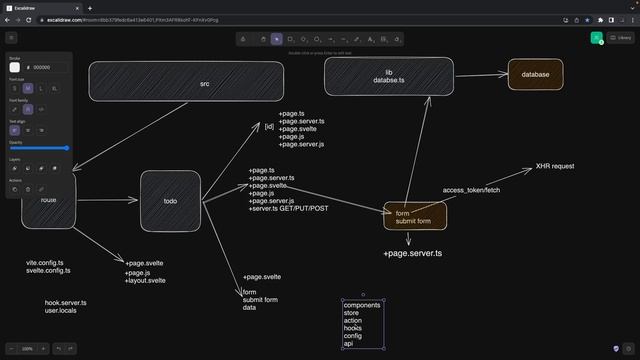Screen dimensions: 640x360
Task: Reset zoom at 100% label
Action: (x=27, y=349)
